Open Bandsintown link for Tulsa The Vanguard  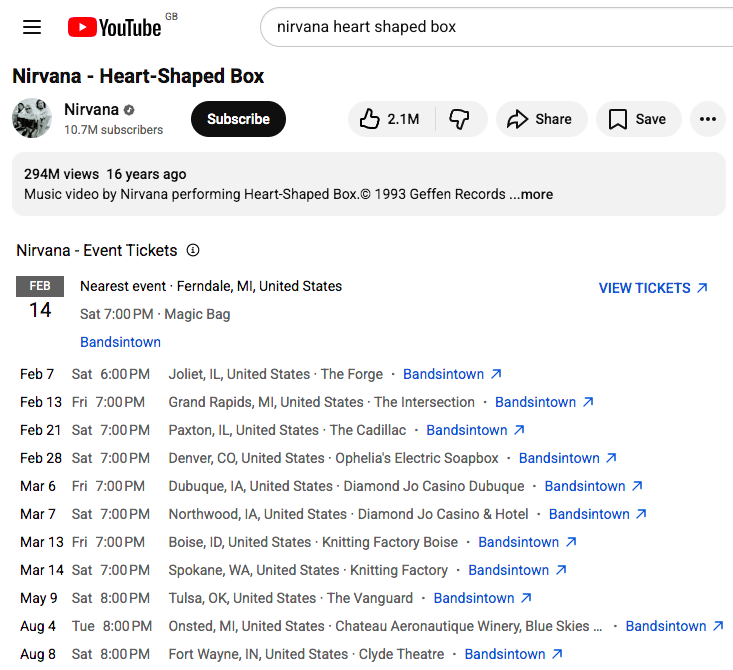click(483, 598)
